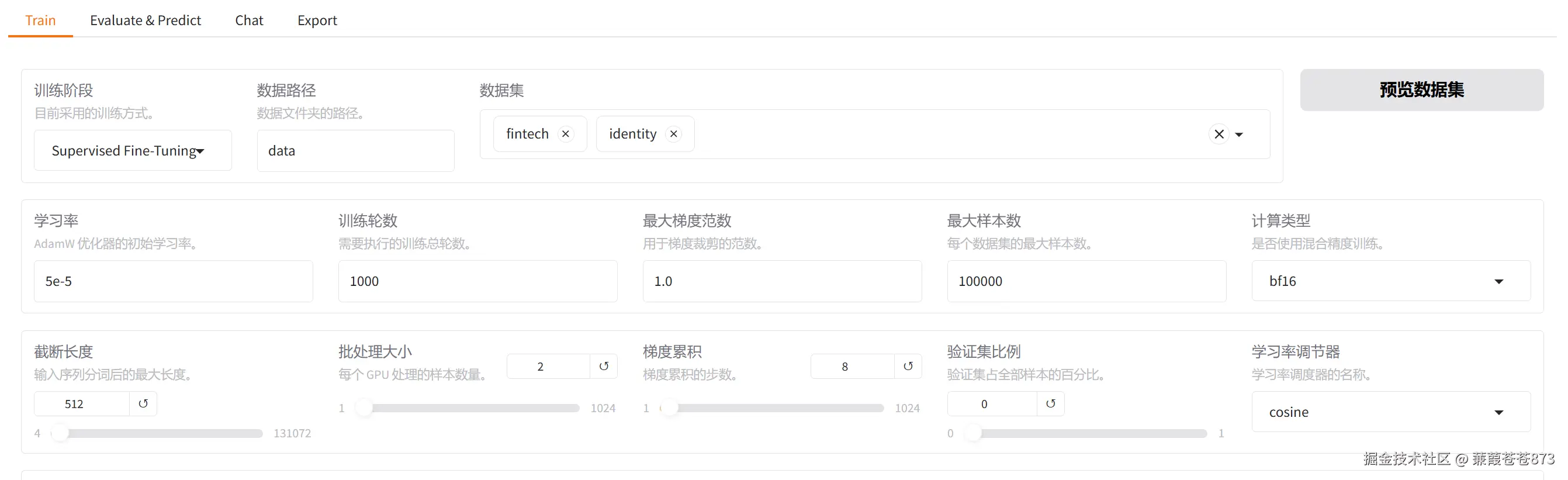The height and width of the screenshot is (480, 1568).
Task: Click the fintech dataset label
Action: point(527,134)
